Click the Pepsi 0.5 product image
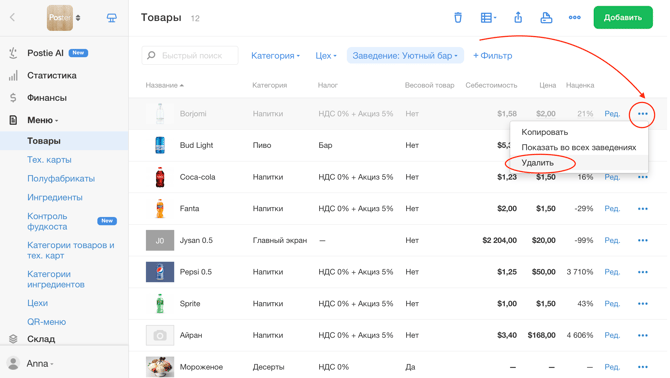 [x=160, y=272]
